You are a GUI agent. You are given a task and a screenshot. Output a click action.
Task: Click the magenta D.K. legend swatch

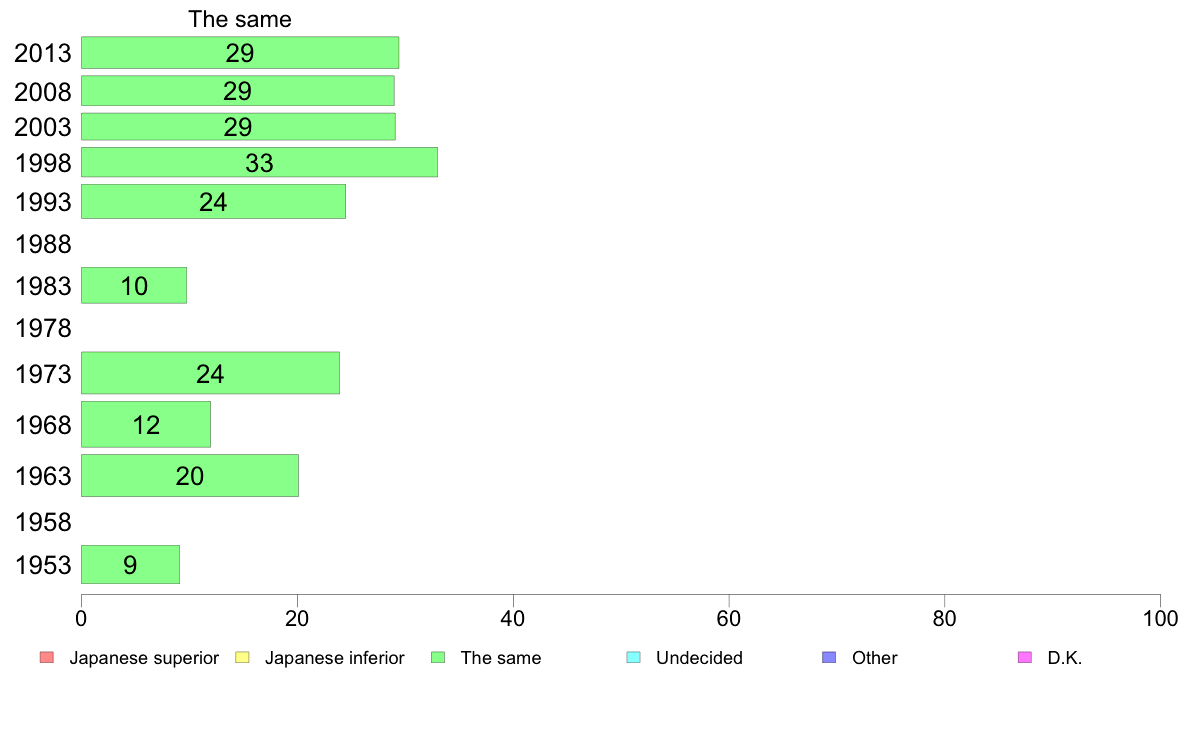1024,657
